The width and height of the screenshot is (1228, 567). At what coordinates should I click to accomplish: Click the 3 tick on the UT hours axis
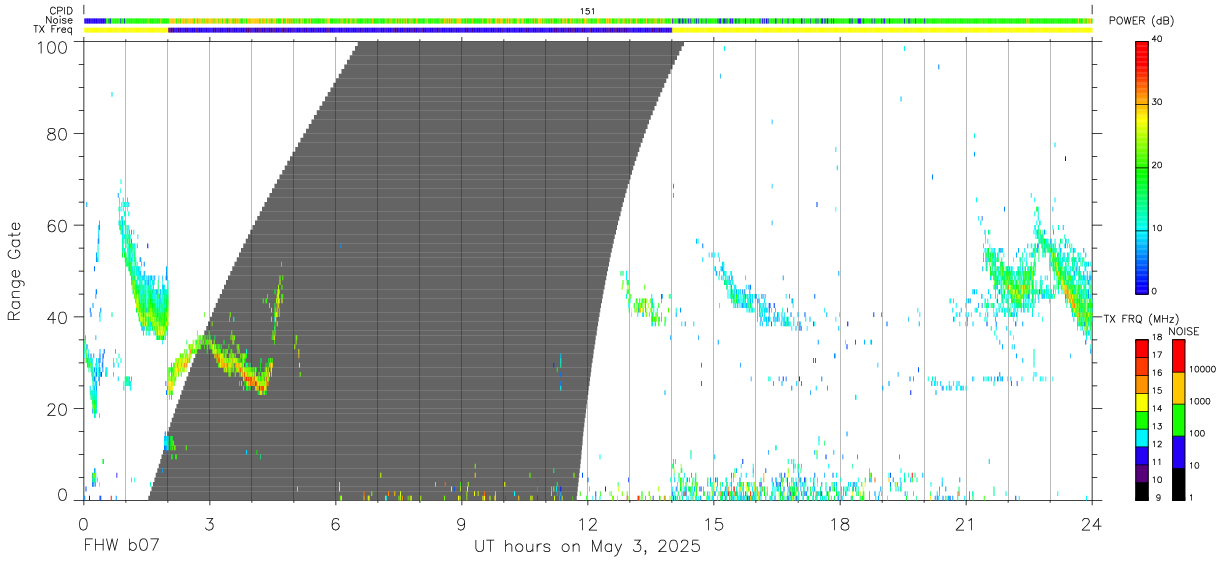tap(209, 523)
